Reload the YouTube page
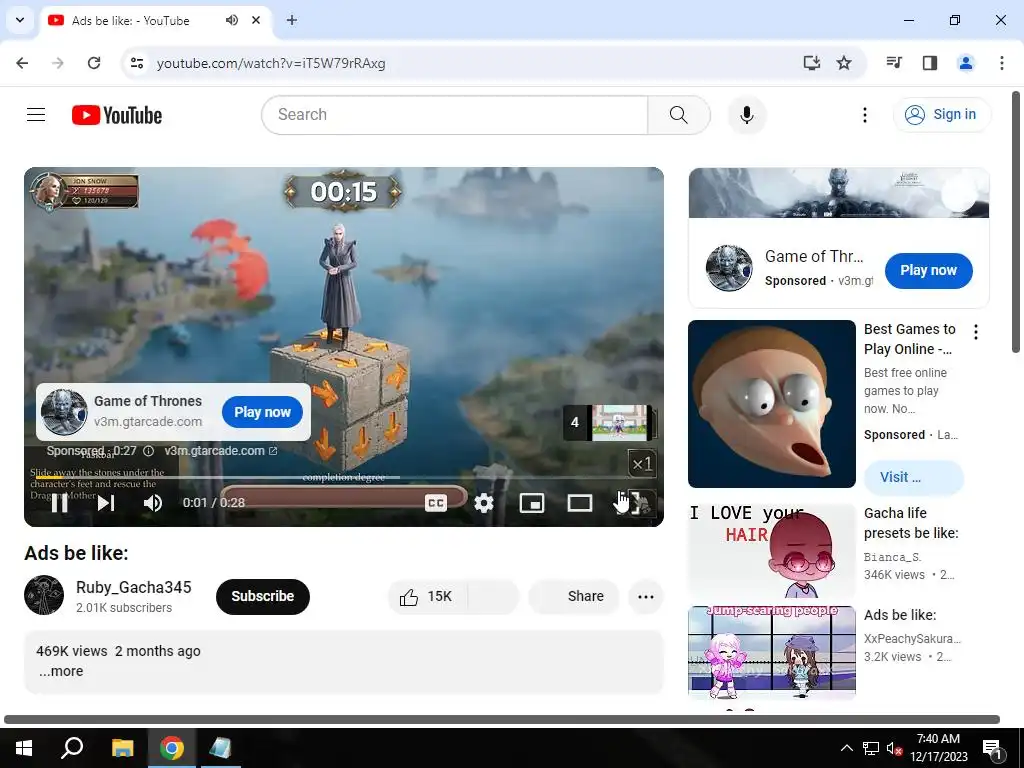This screenshot has height=768, width=1024. point(94,63)
